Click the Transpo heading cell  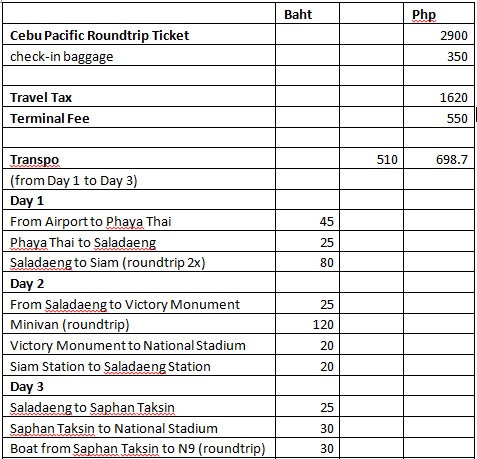click(139, 158)
